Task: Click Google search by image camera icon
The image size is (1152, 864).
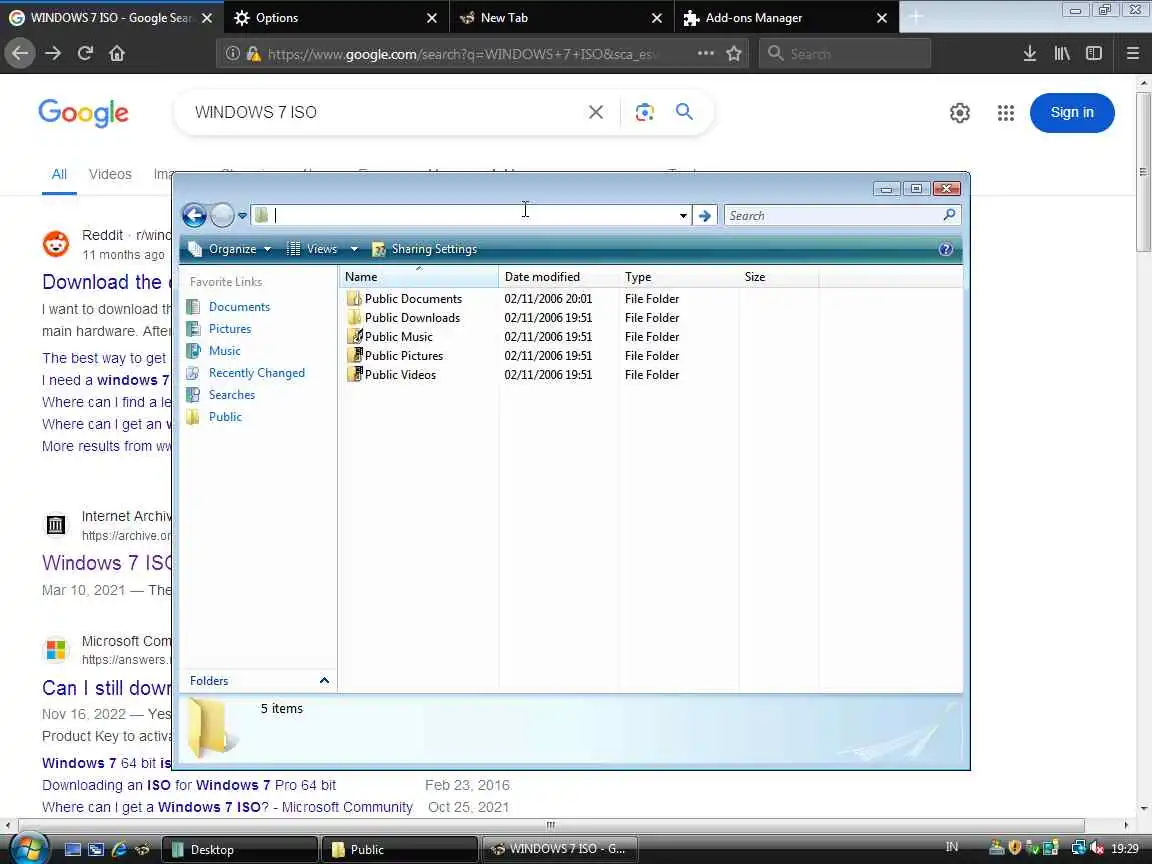Action: point(644,112)
